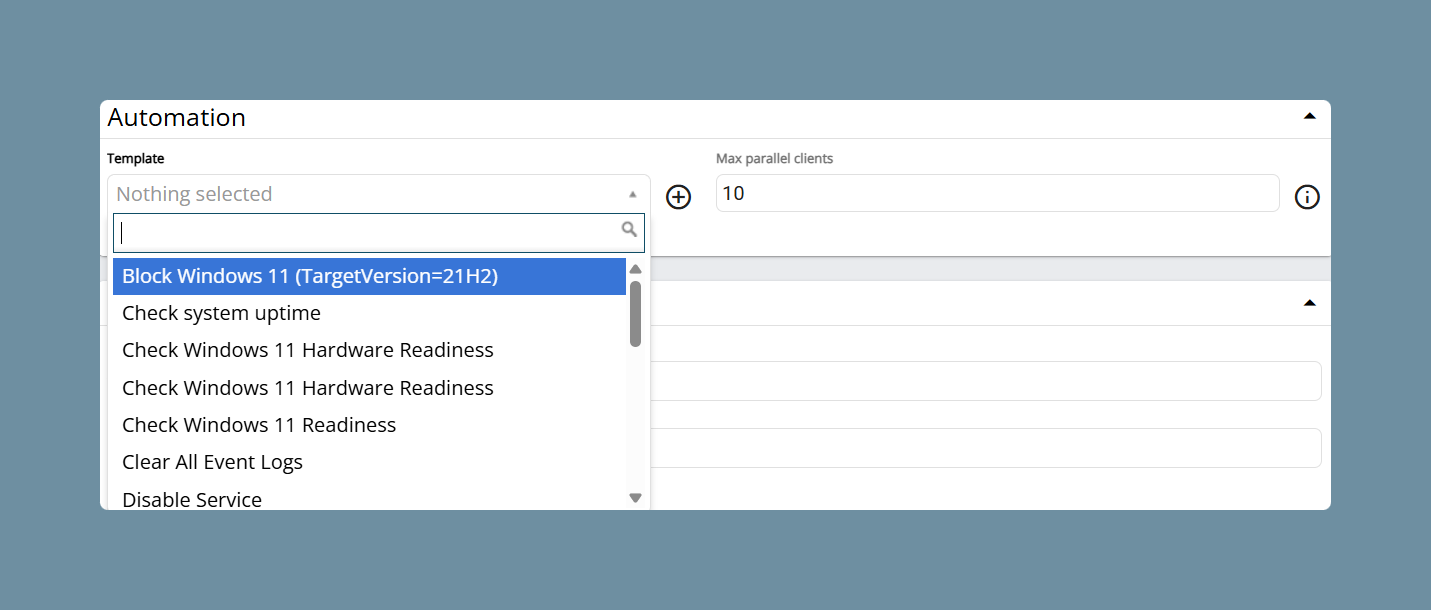Collapse the section below Automation
The width and height of the screenshot is (1431, 610).
(1310, 303)
